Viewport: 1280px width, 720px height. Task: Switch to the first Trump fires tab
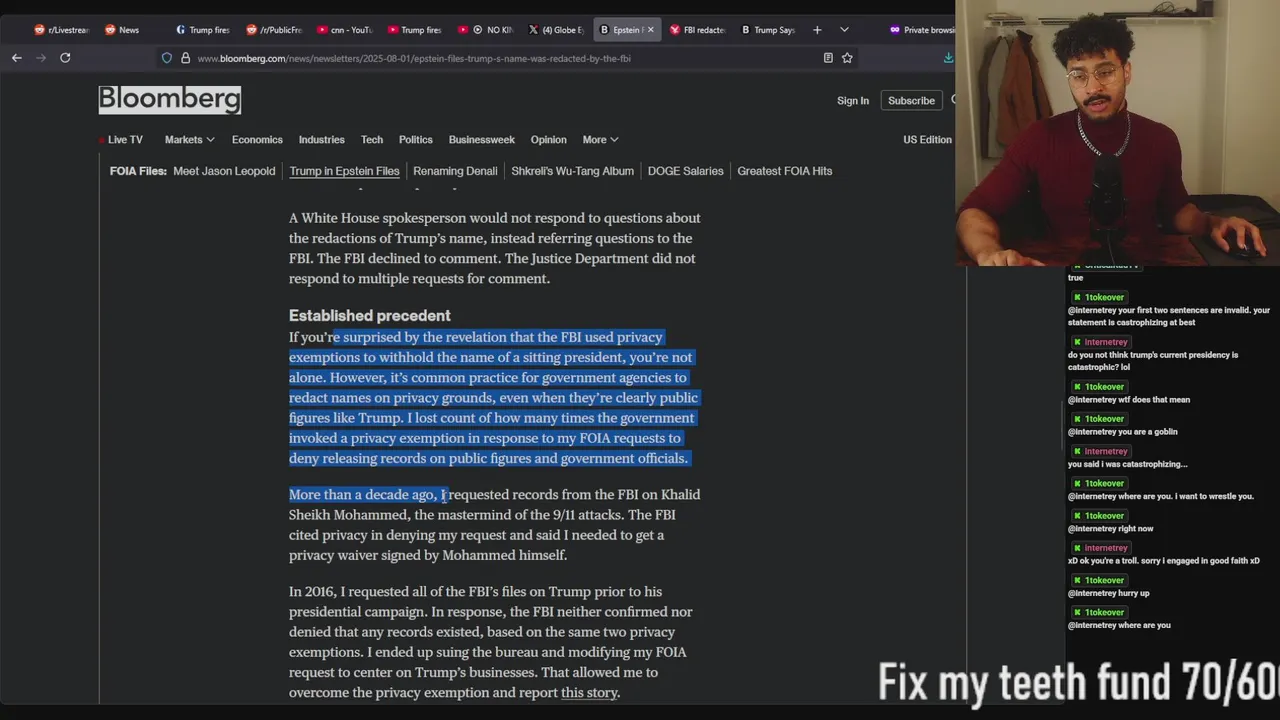click(x=203, y=30)
